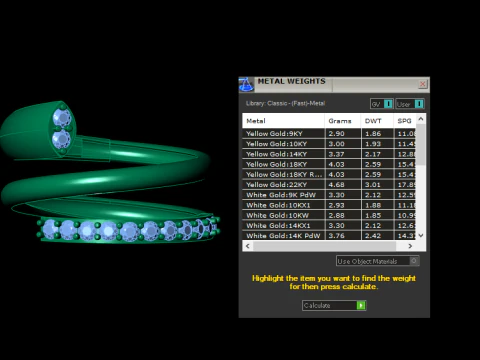The height and width of the screenshot is (360, 480).
Task: Toggle the GV library button
Action: (x=382, y=104)
